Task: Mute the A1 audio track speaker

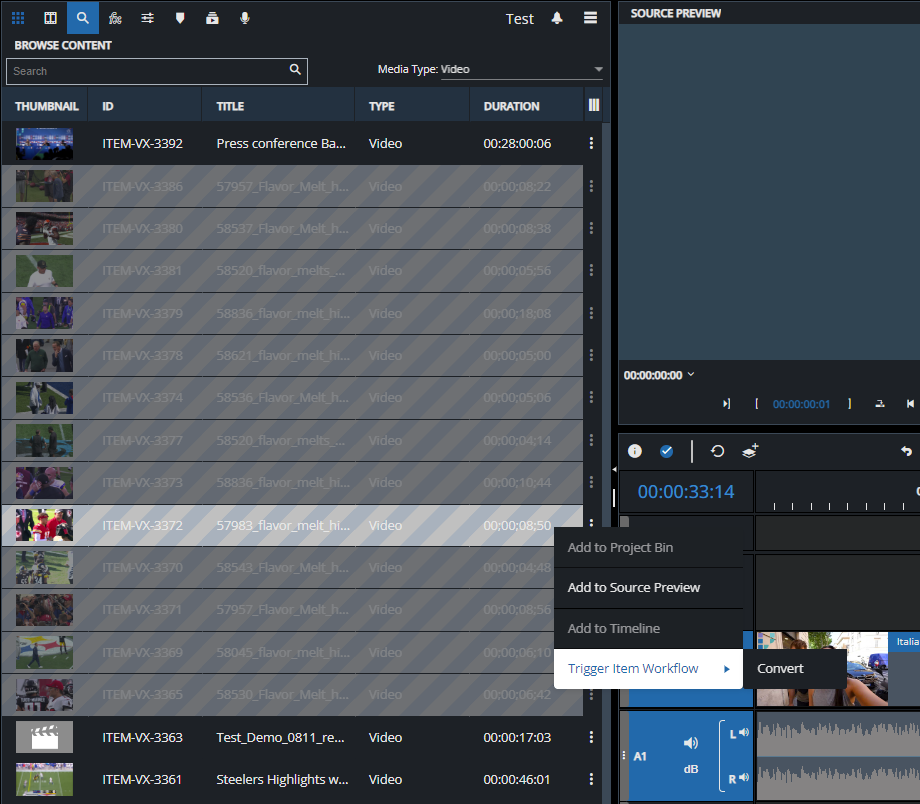Action: (x=690, y=745)
